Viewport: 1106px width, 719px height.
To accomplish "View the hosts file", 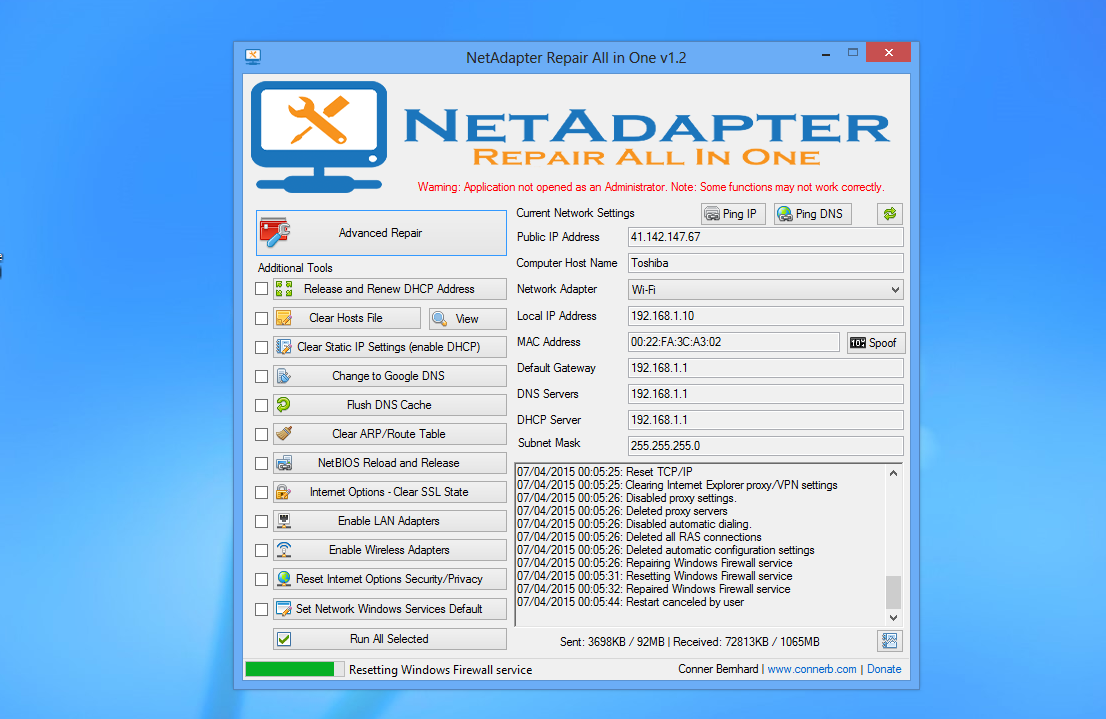I will (x=468, y=318).
